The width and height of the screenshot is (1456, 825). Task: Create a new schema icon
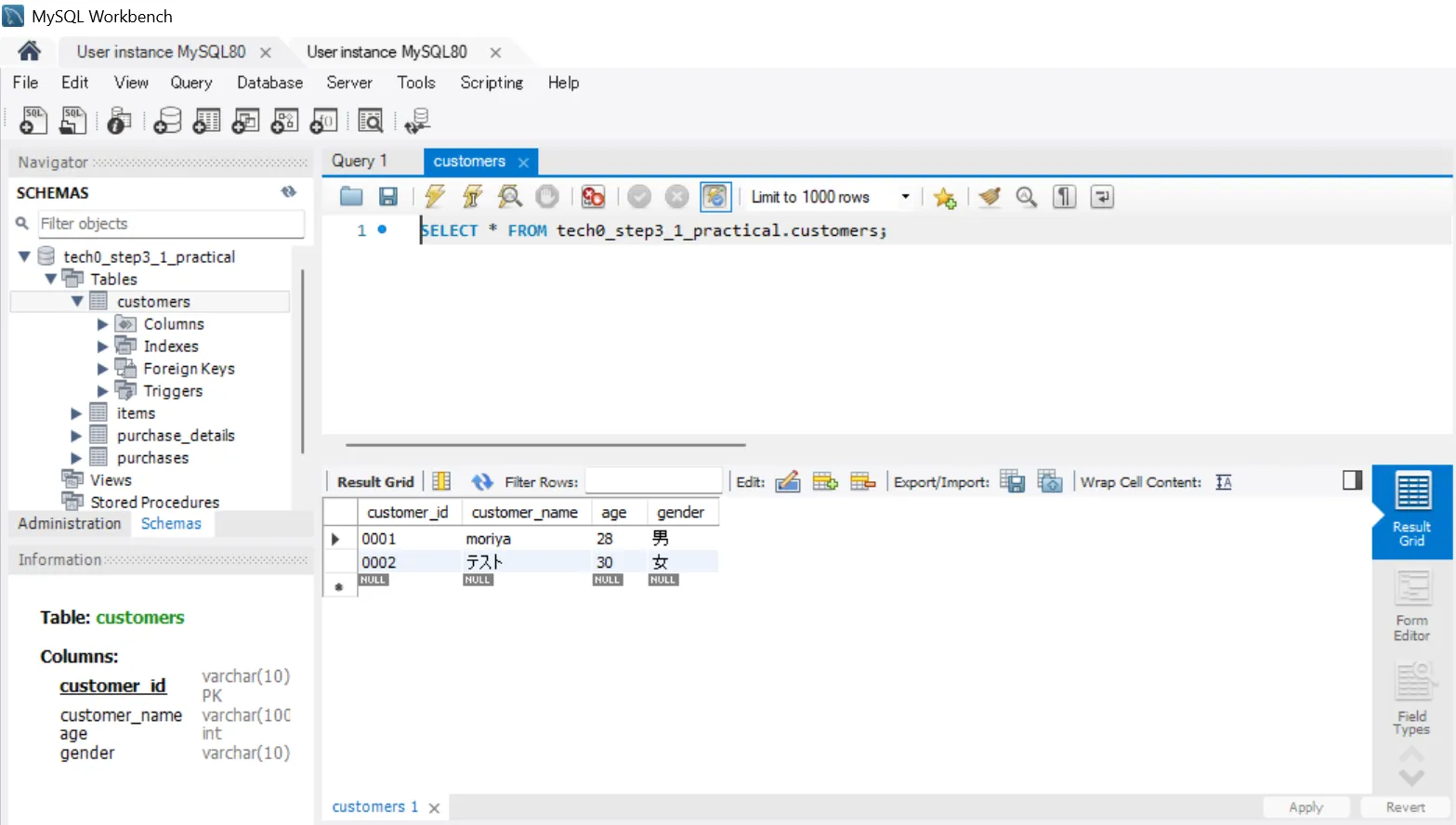click(167, 121)
